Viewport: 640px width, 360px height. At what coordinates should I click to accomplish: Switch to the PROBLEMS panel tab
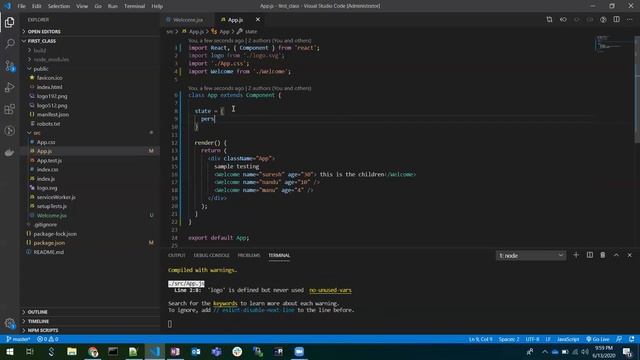point(249,256)
